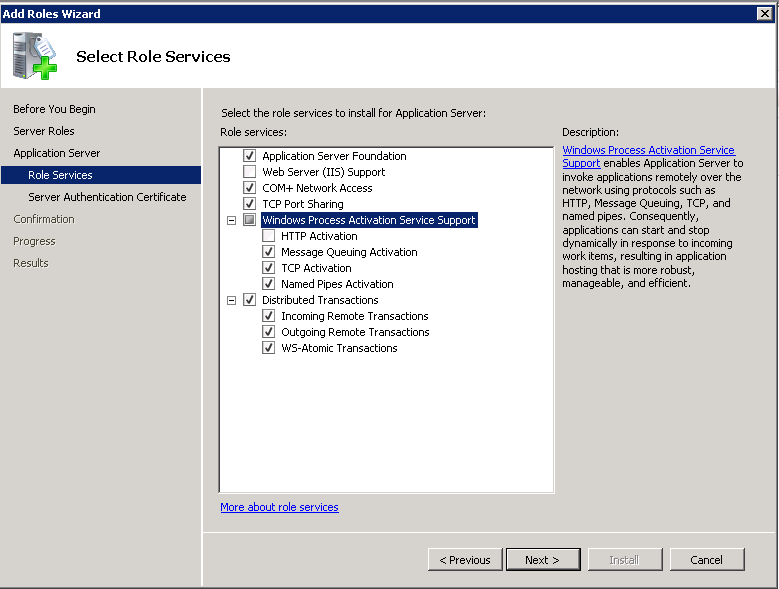Uncheck Outgoing Remote Transactions checkbox
This screenshot has height=589, width=779.
[x=268, y=332]
